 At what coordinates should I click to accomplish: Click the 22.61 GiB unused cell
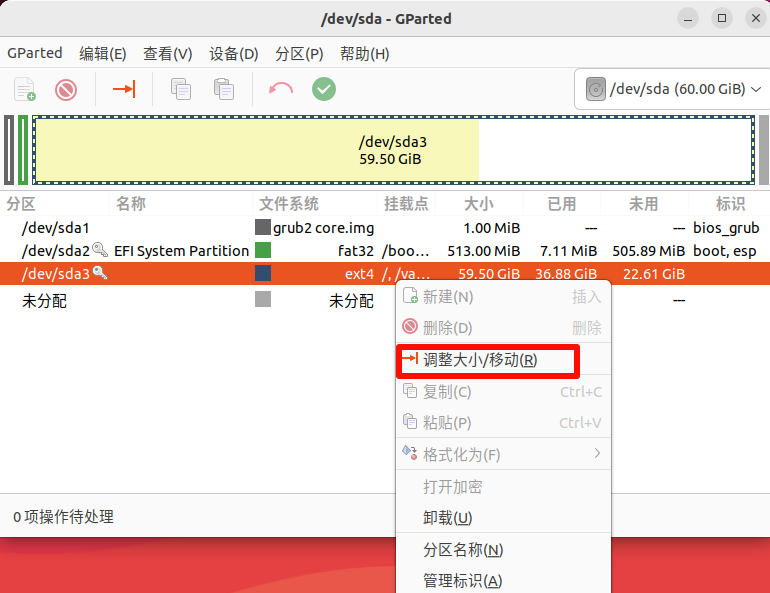[x=654, y=274]
